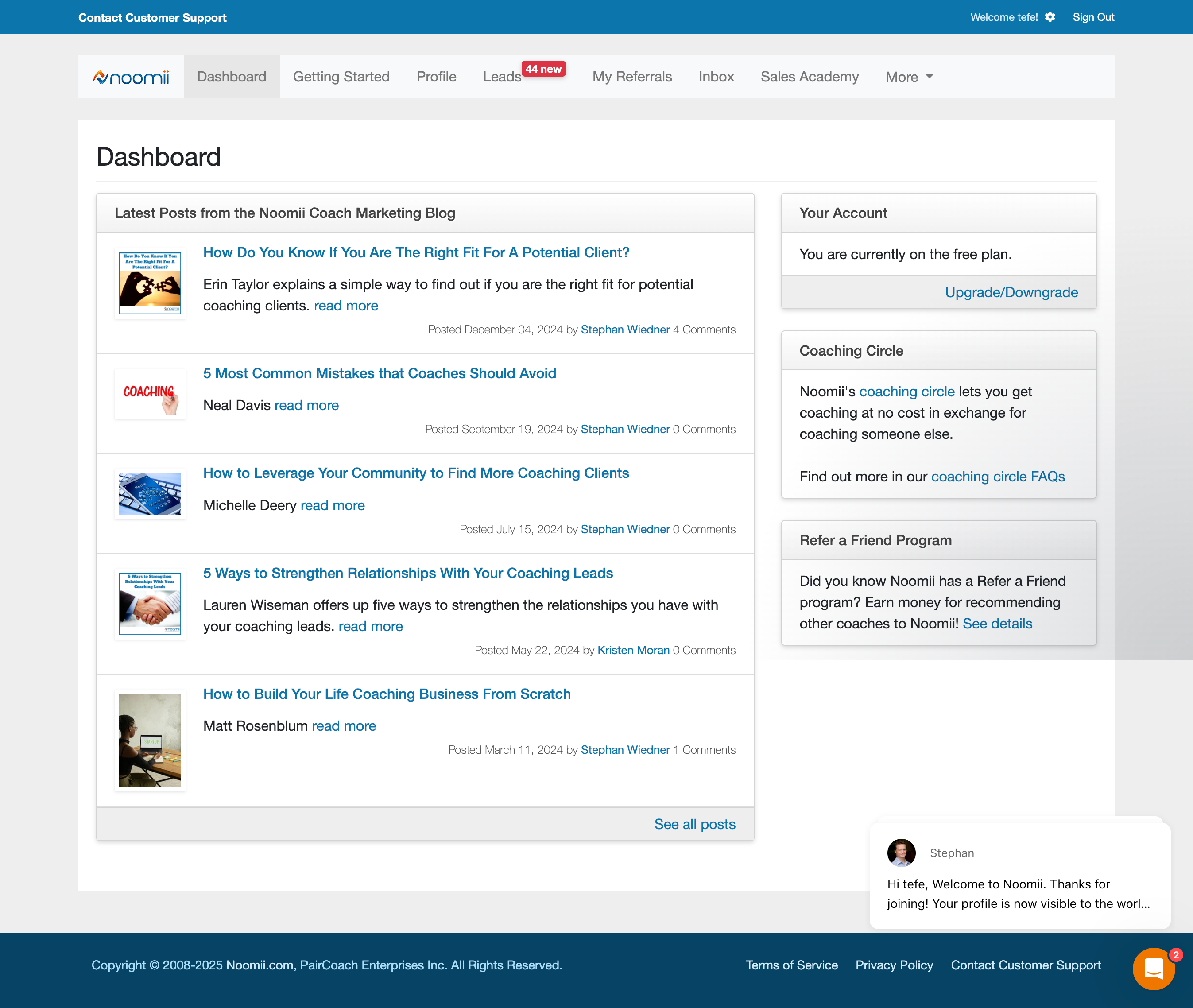Open '5 Ways to Strengthen Relationships' post
This screenshot has height=1008, width=1193.
408,573
